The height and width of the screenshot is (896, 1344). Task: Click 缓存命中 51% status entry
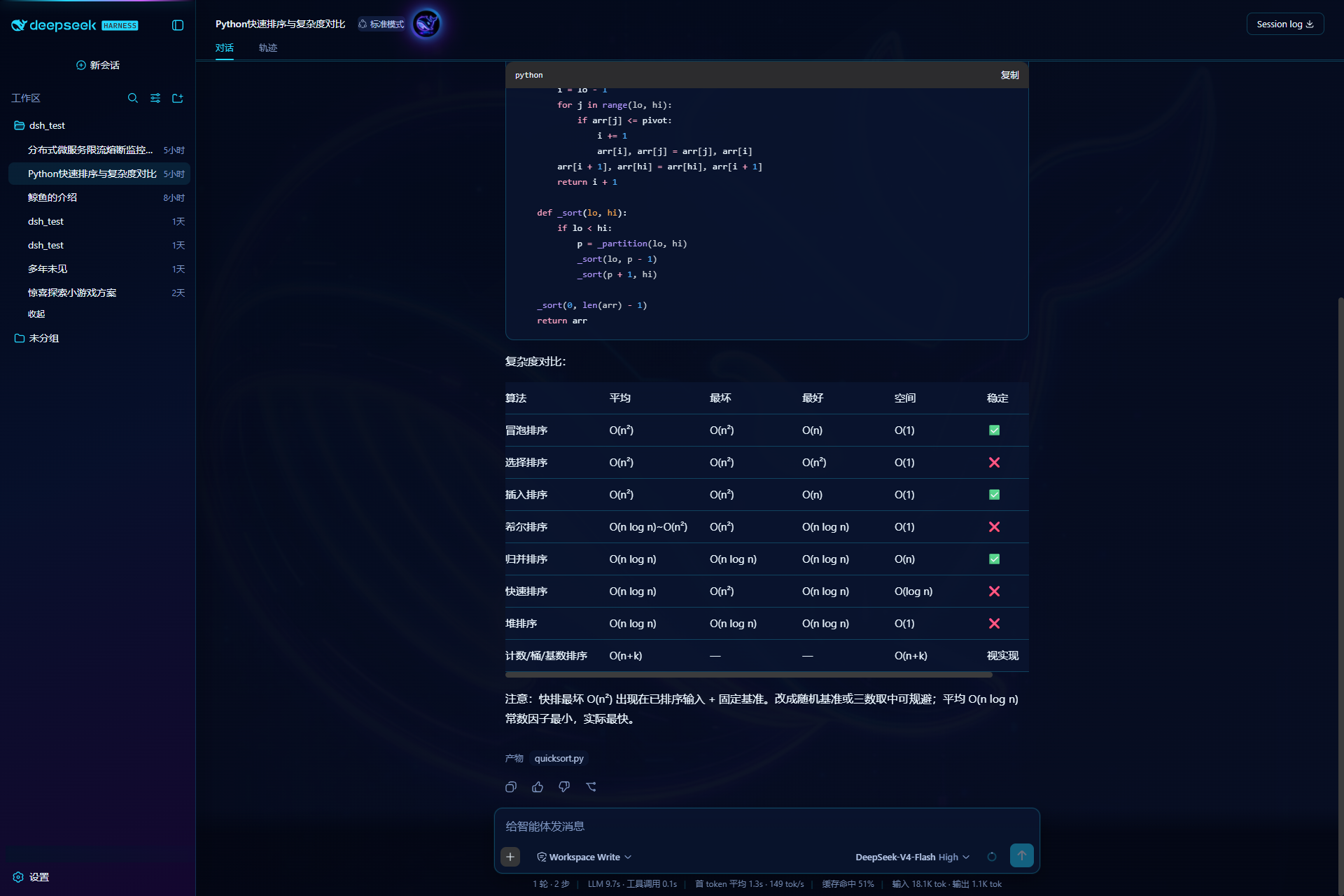(x=848, y=884)
